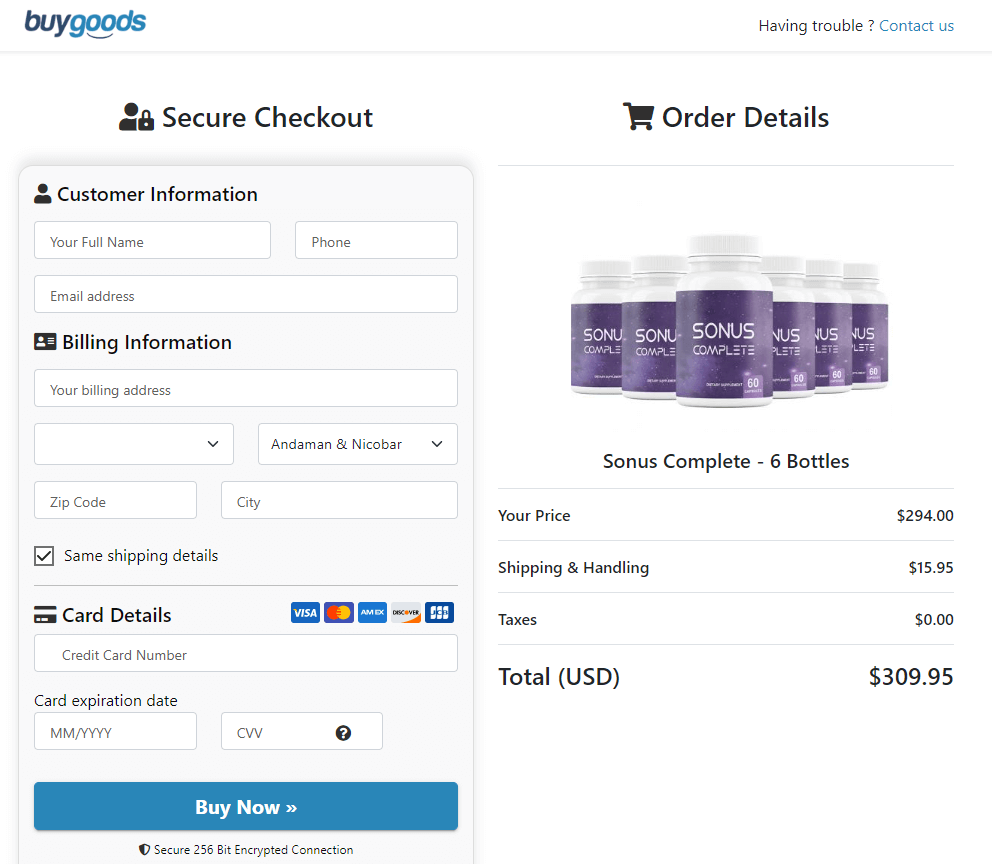Uncheck the Same shipping details checkbox

coord(44,555)
